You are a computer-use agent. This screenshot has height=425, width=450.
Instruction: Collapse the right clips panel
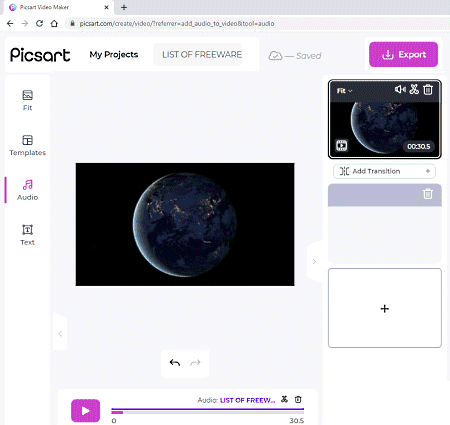314,262
